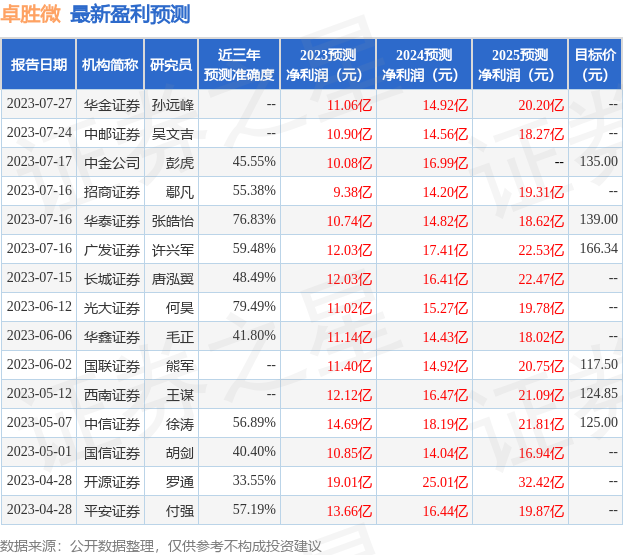Select the 研究员 column header
This screenshot has height=555, width=623.
pos(171,64)
